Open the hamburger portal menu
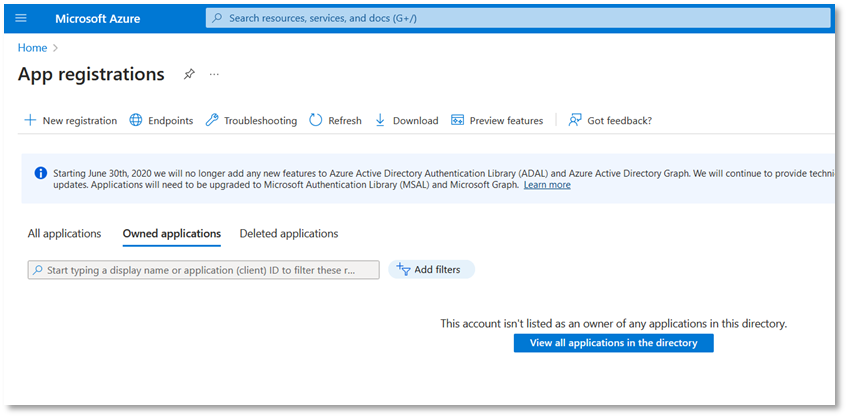847x417 pixels. point(21,18)
